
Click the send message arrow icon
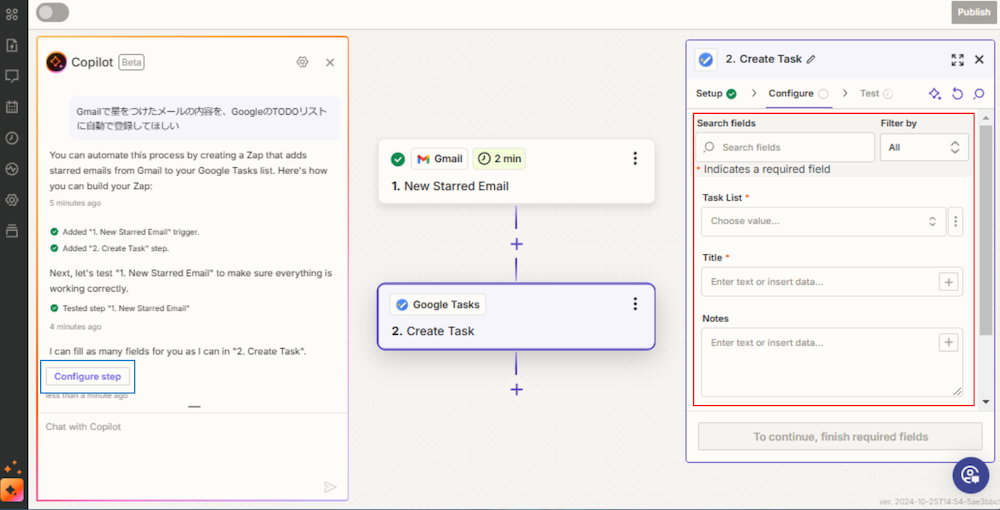point(330,487)
